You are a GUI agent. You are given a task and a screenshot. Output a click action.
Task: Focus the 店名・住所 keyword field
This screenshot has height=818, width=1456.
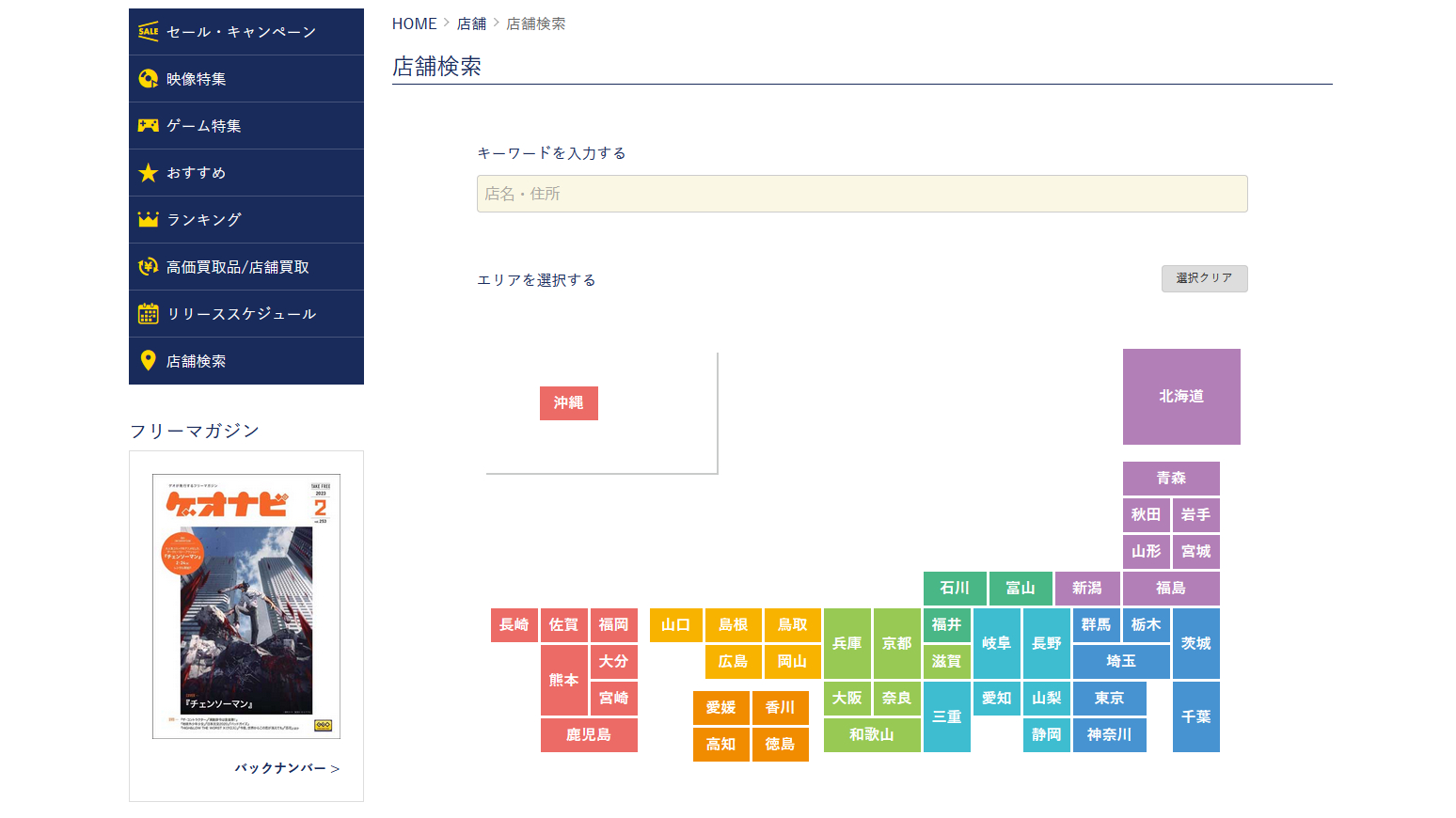pyautogui.click(x=863, y=194)
